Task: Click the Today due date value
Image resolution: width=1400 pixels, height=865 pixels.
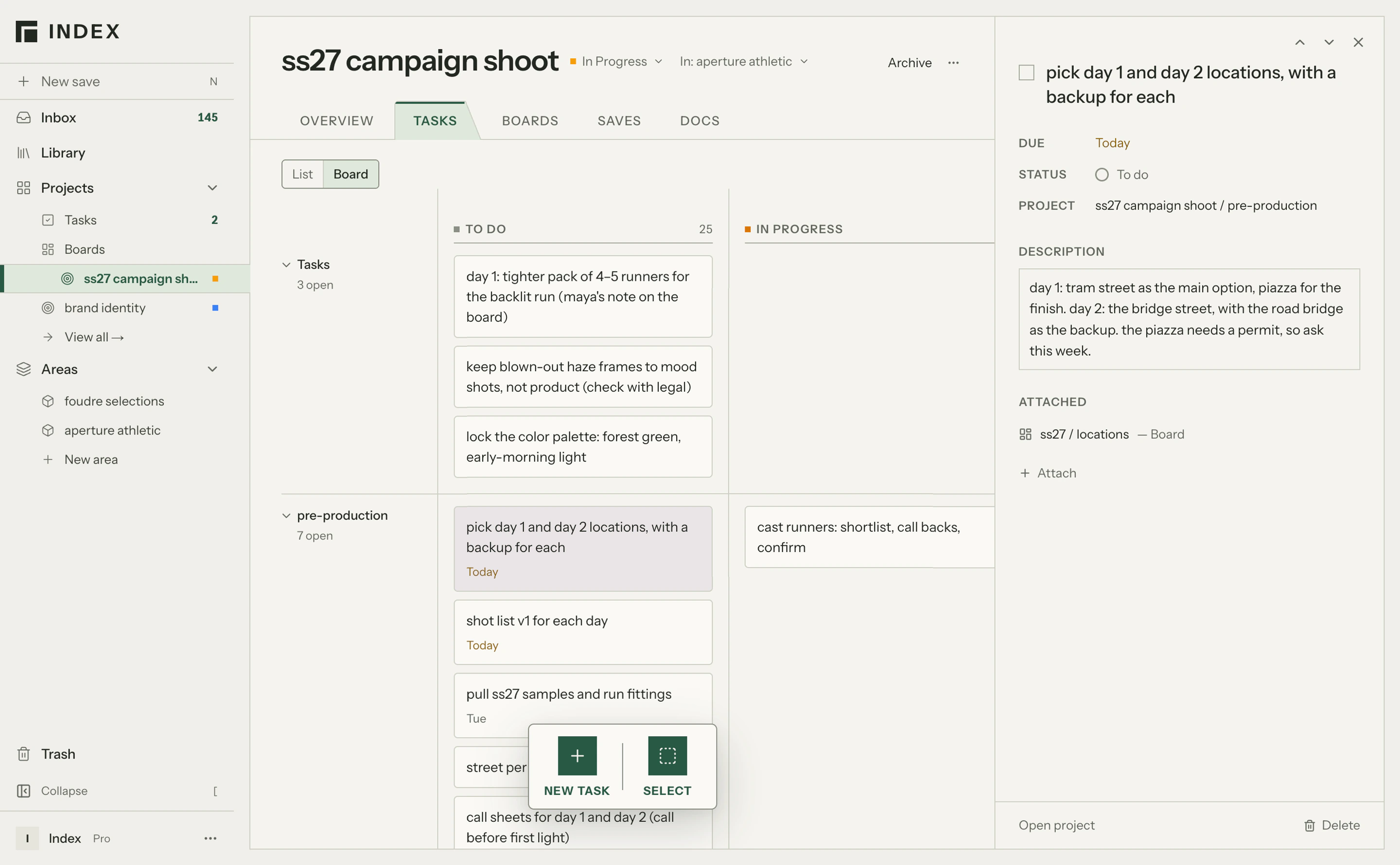Action: pos(1112,142)
